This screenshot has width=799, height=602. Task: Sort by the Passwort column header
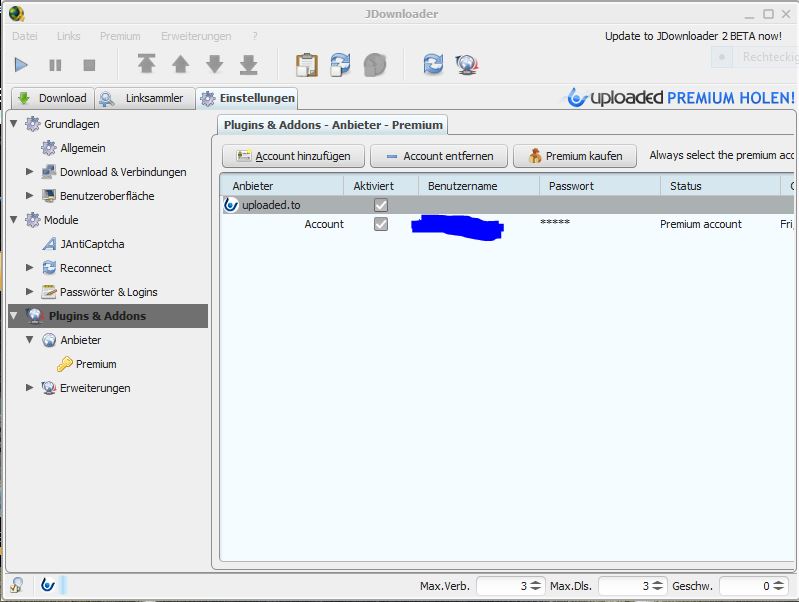tap(600, 186)
